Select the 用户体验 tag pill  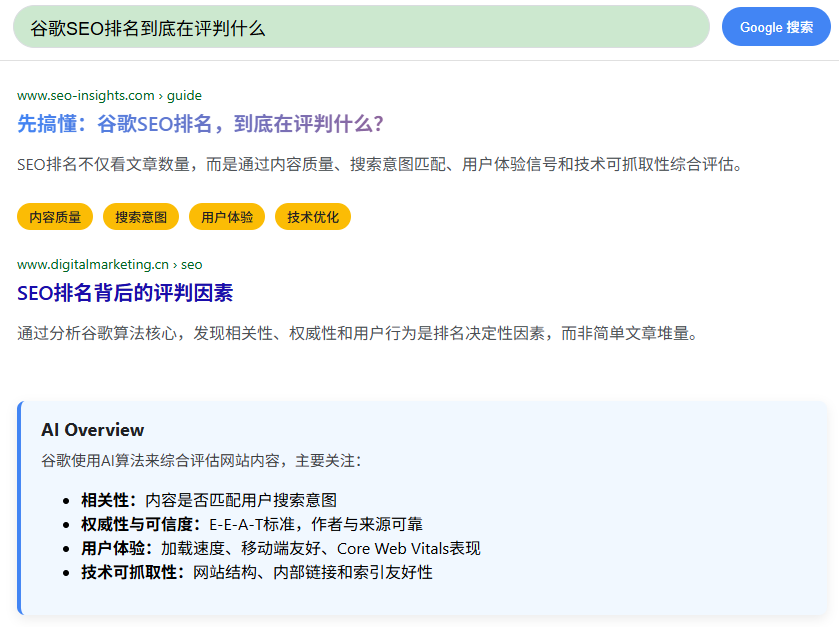tap(227, 217)
